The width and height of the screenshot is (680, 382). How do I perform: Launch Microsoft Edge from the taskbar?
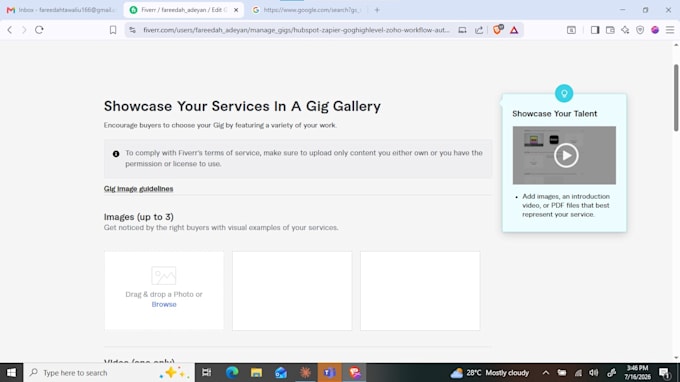tap(232, 372)
